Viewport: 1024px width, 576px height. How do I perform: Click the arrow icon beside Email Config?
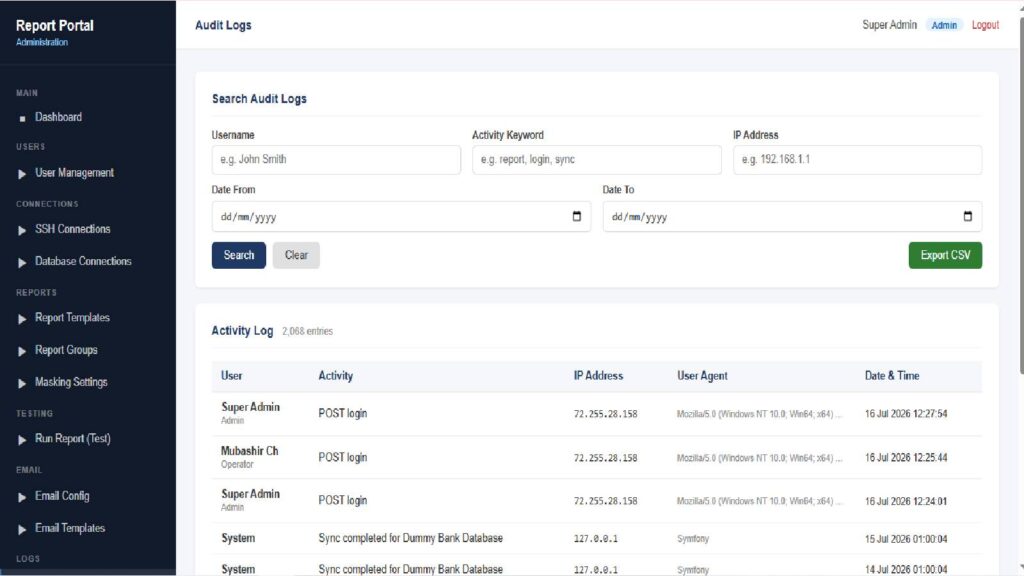(22, 497)
